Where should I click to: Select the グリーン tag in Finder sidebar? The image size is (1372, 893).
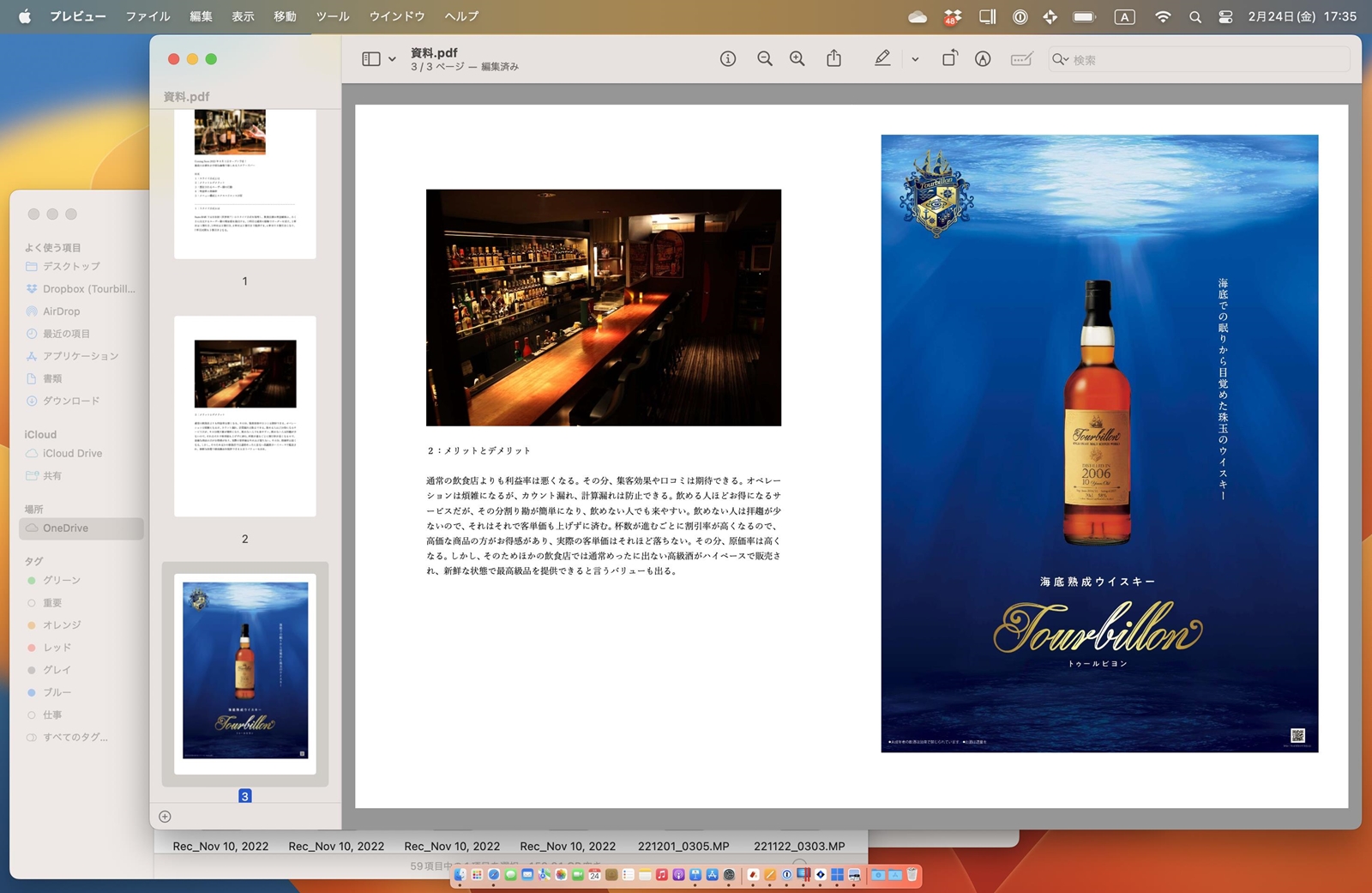[62, 580]
